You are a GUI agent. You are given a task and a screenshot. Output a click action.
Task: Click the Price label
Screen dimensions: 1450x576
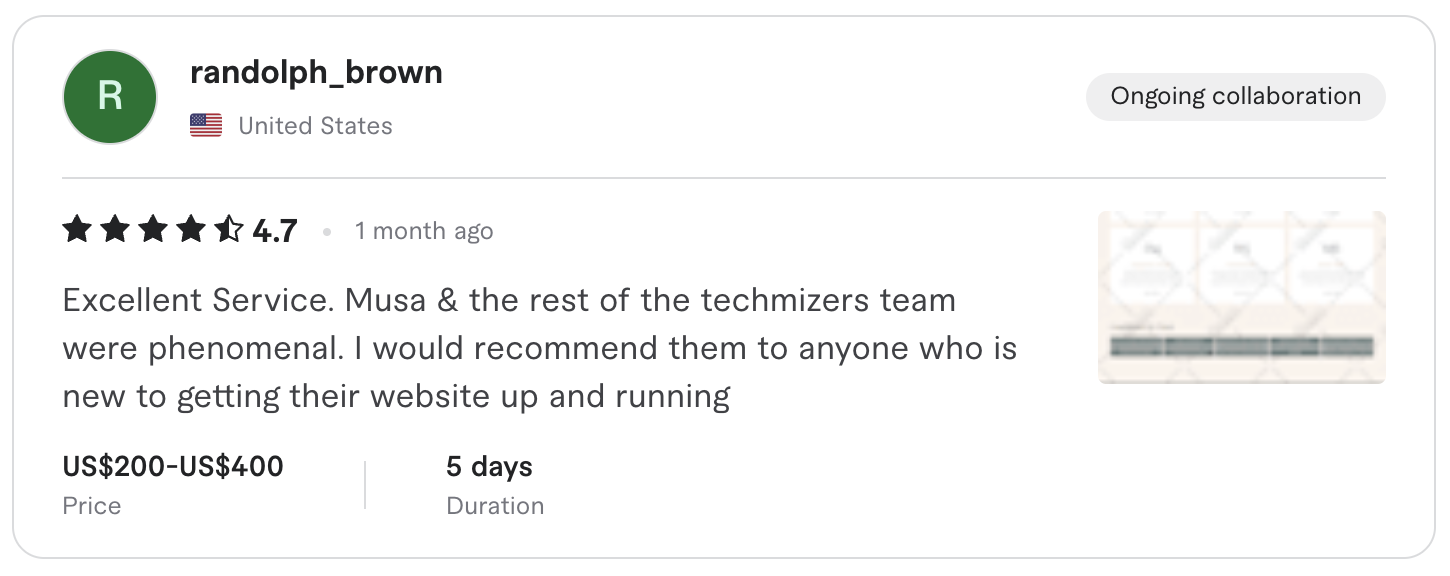coord(92,506)
